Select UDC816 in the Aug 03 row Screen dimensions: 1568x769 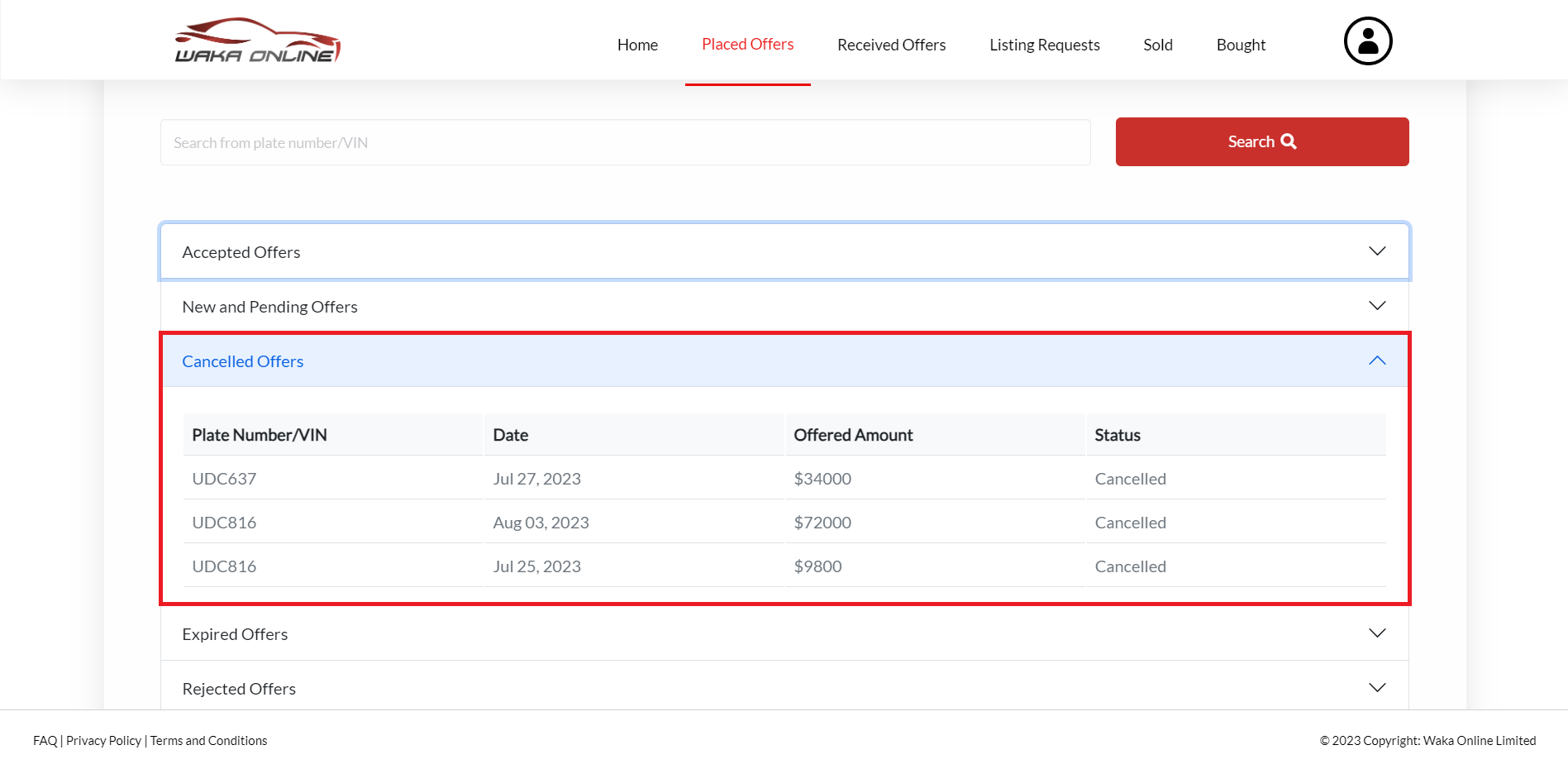tap(224, 523)
